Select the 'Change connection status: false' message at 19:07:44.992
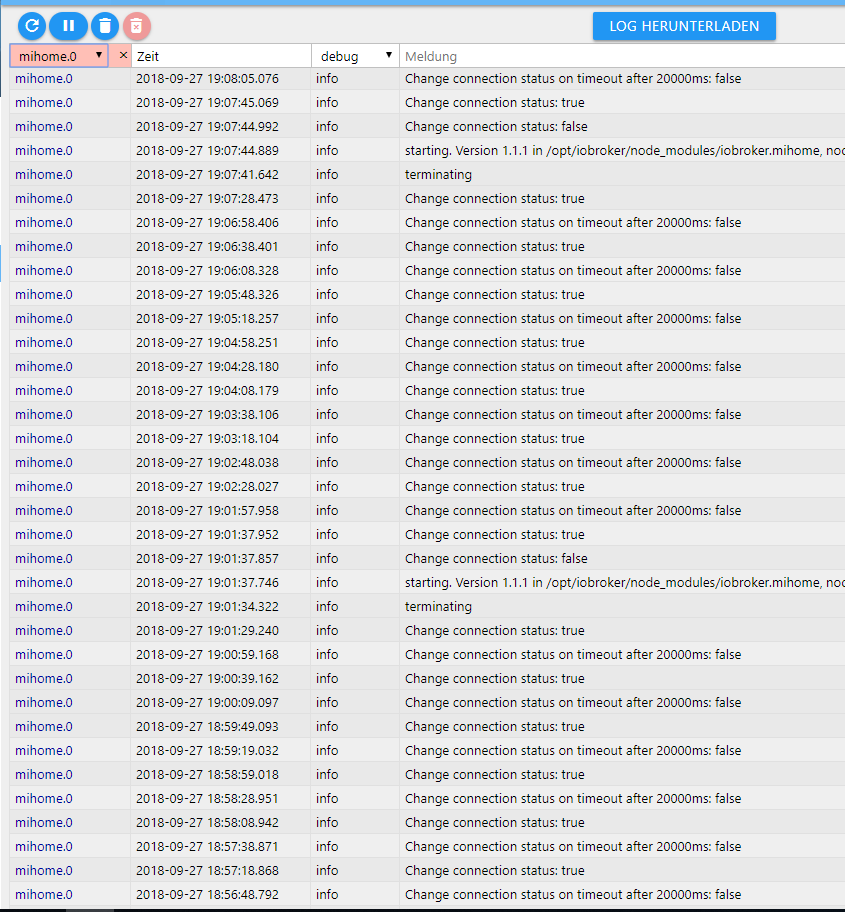Screen dimensions: 845x912 [496, 127]
